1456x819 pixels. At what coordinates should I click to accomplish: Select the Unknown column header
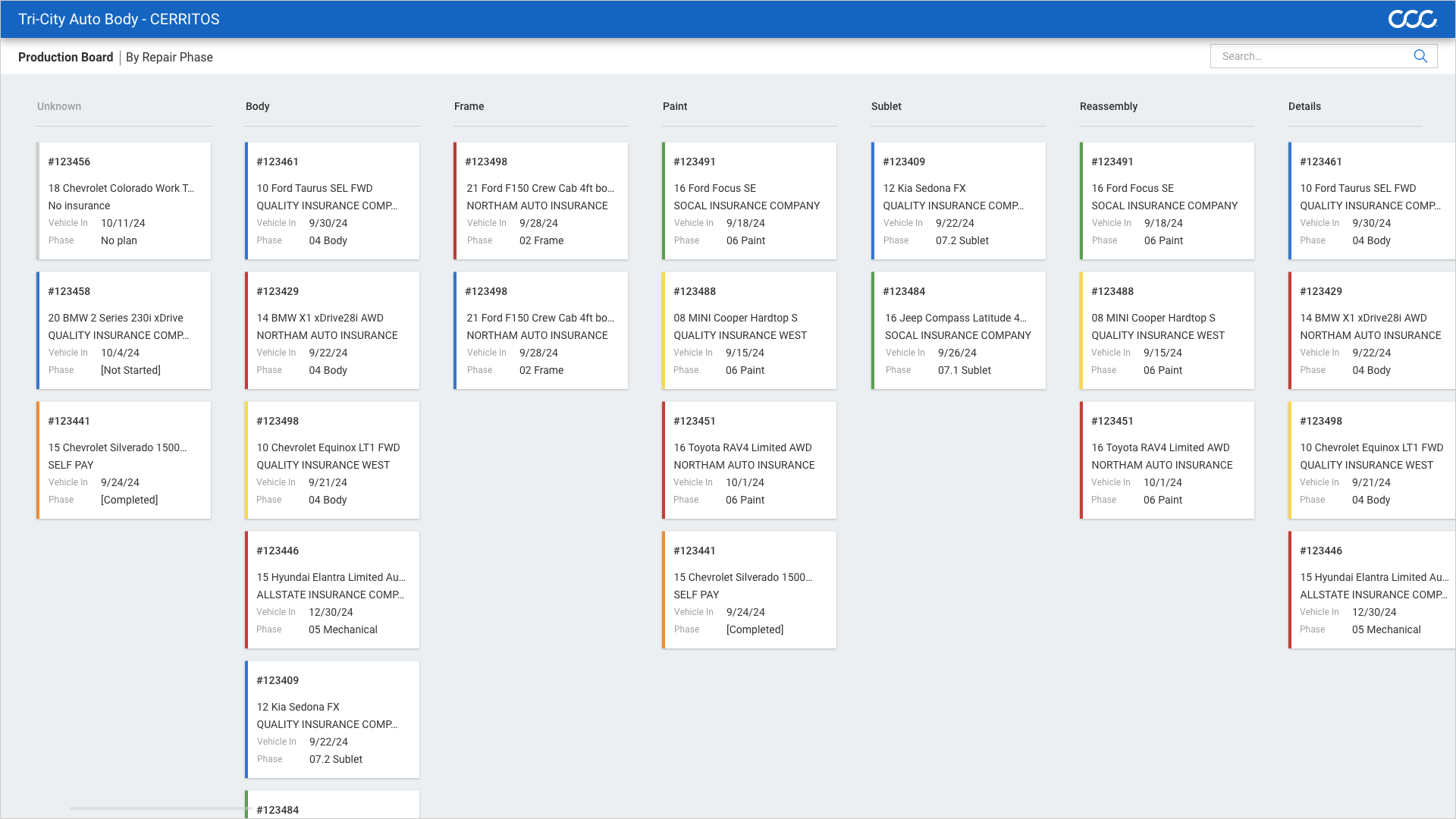pos(59,106)
